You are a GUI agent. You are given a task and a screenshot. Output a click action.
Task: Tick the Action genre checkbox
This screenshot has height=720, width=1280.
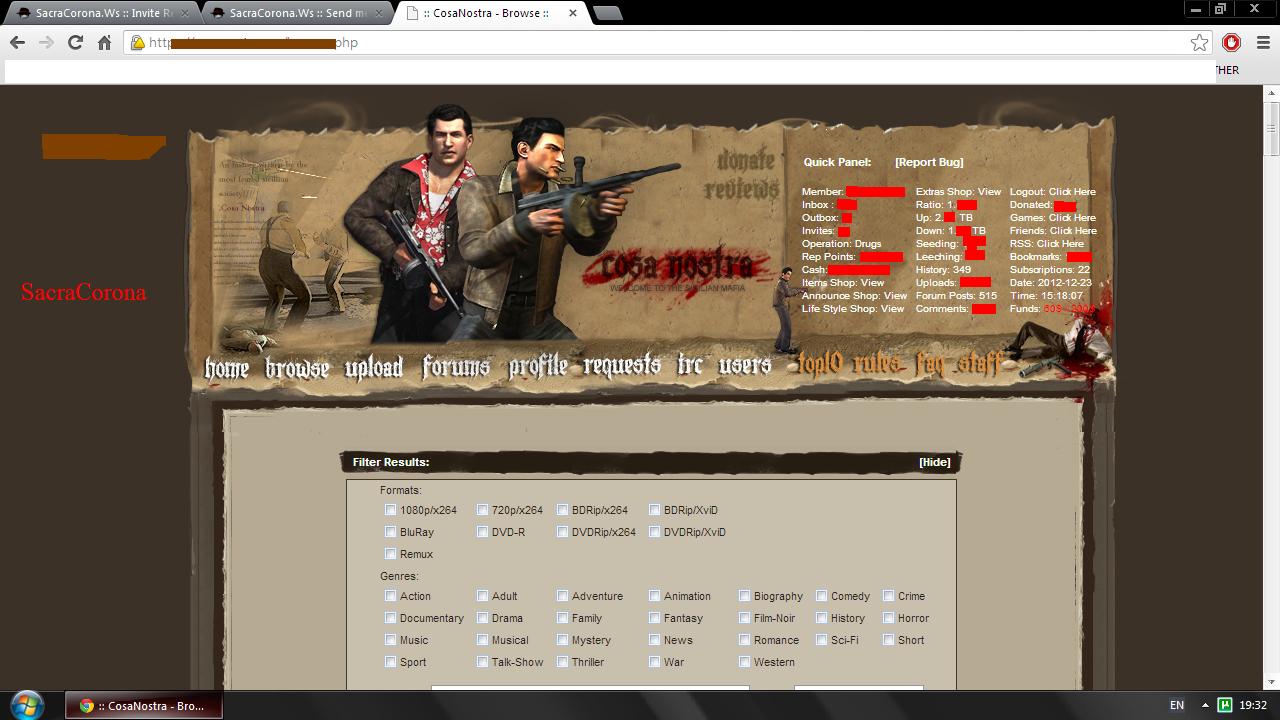391,596
